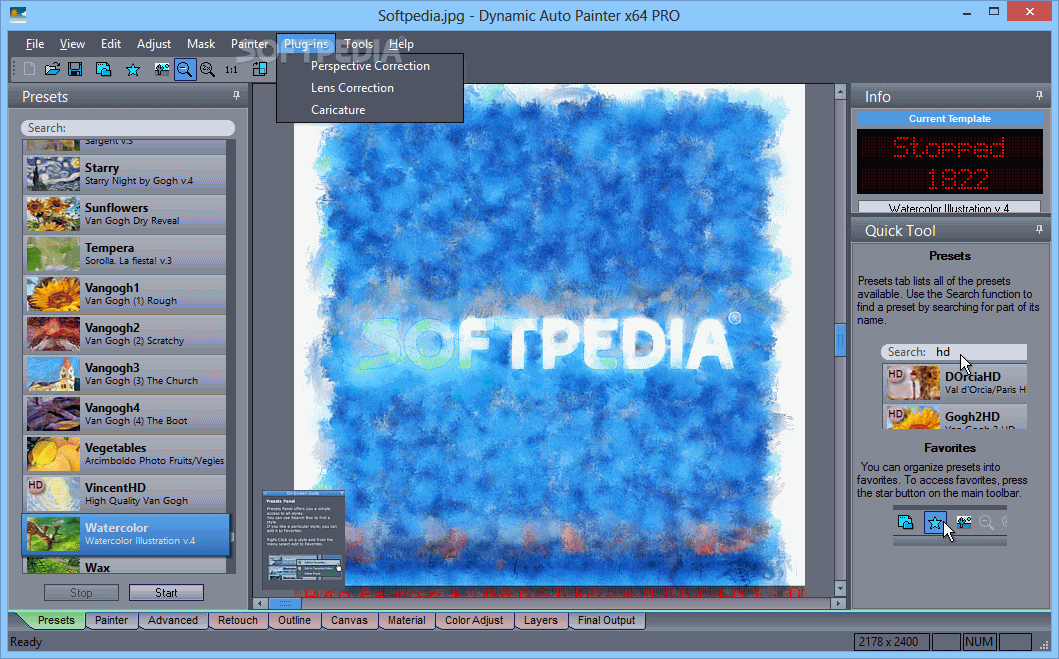Open the Mask menu
This screenshot has width=1059, height=659.
point(201,44)
